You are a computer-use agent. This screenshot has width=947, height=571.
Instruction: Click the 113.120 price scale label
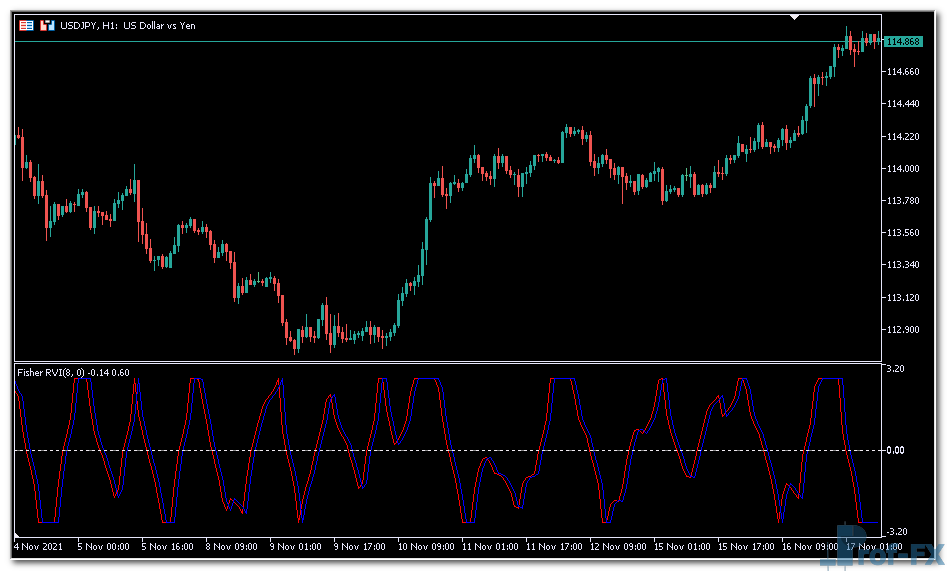coord(903,298)
